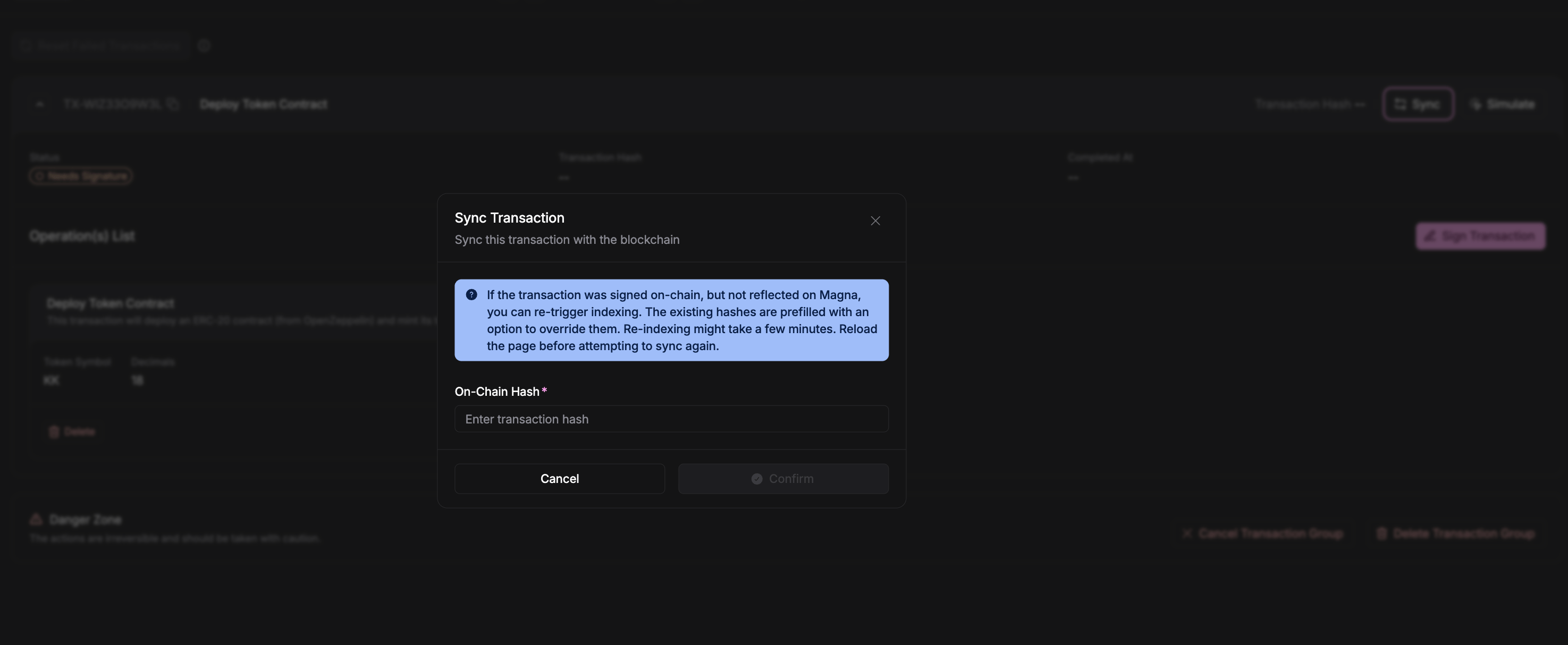Click the Deploy Token Contract header text

pos(264,105)
